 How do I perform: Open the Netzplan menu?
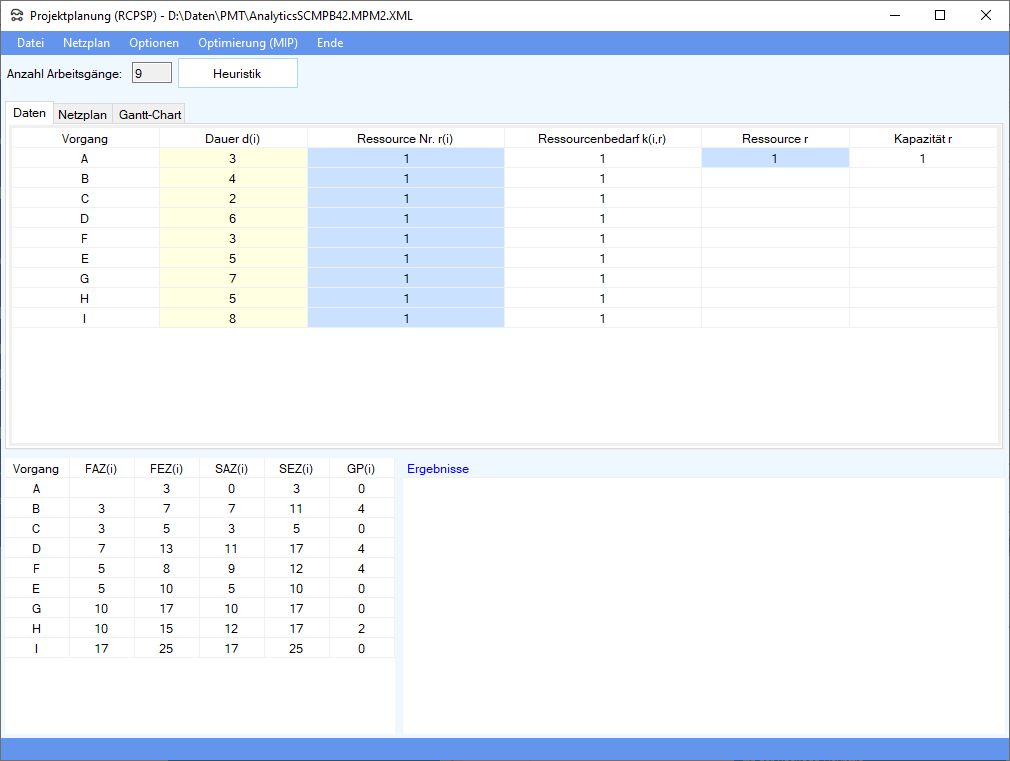[x=86, y=43]
